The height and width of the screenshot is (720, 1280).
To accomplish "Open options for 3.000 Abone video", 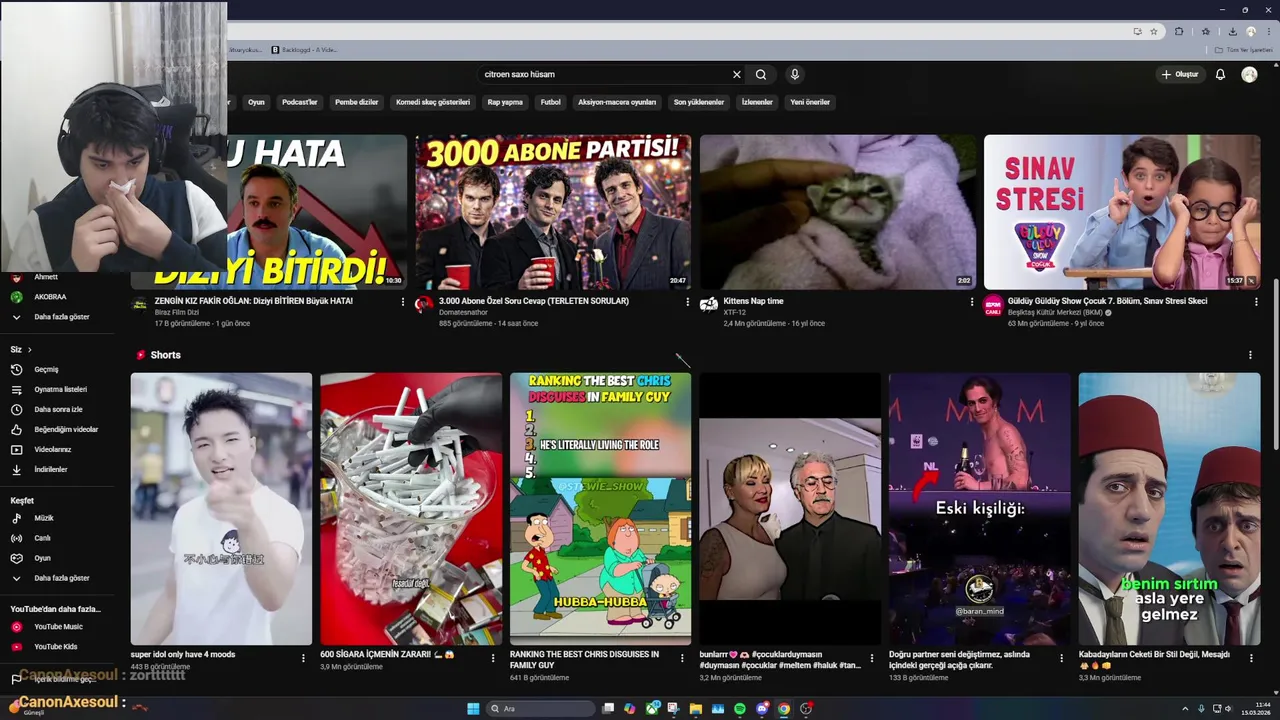I will [x=687, y=301].
